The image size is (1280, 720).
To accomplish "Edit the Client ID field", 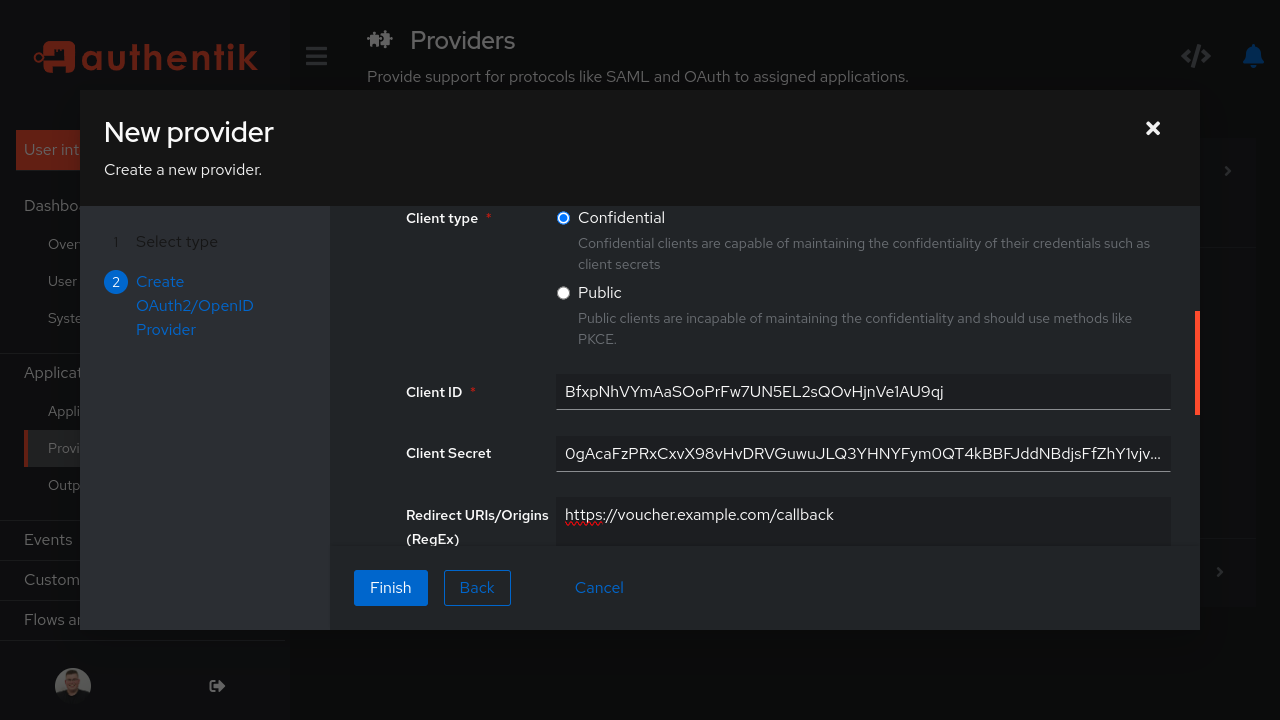I will 863,391.
